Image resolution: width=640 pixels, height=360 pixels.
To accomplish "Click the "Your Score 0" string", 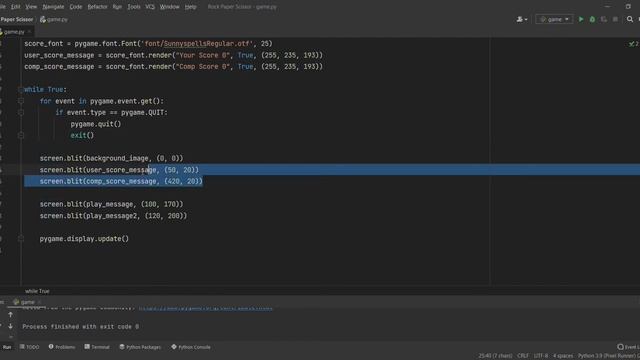I will 202,55.
